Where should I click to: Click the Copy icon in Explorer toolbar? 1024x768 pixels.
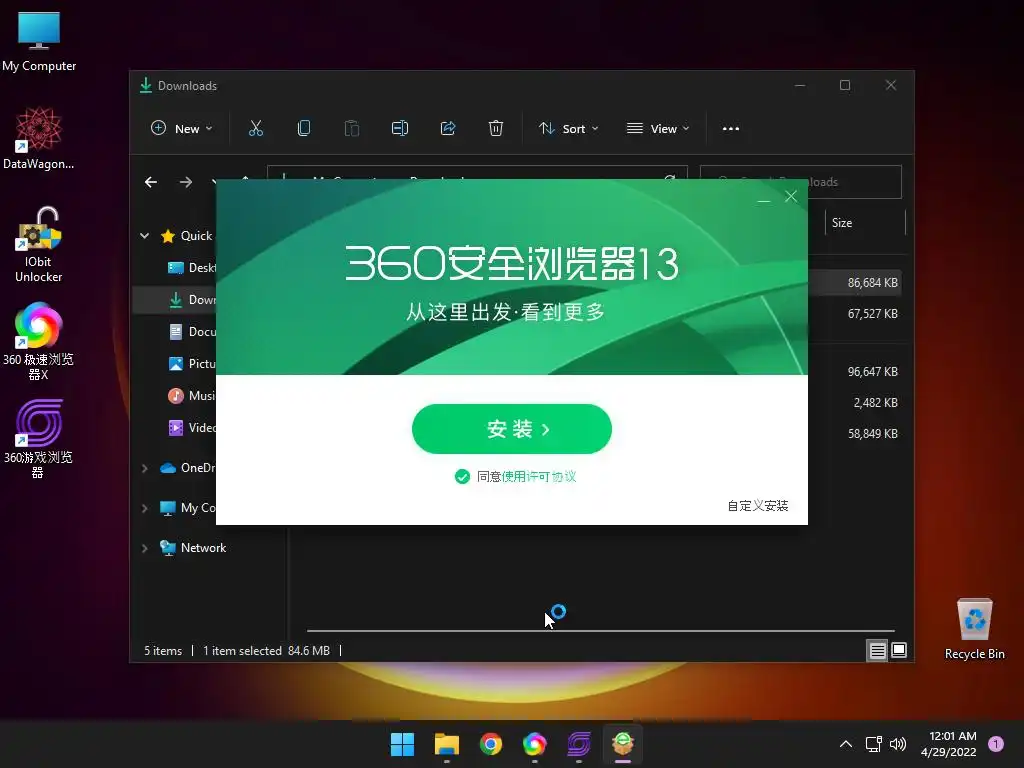304,129
